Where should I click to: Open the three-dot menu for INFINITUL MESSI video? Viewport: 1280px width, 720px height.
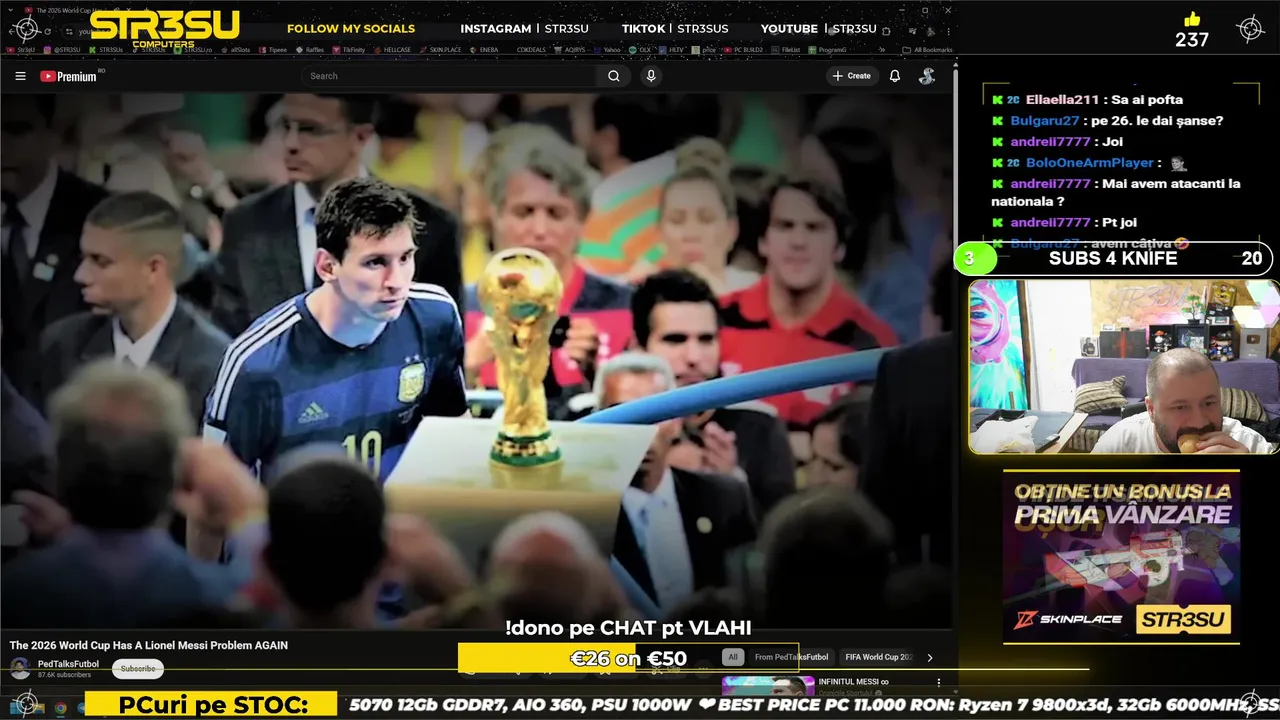coord(938,682)
